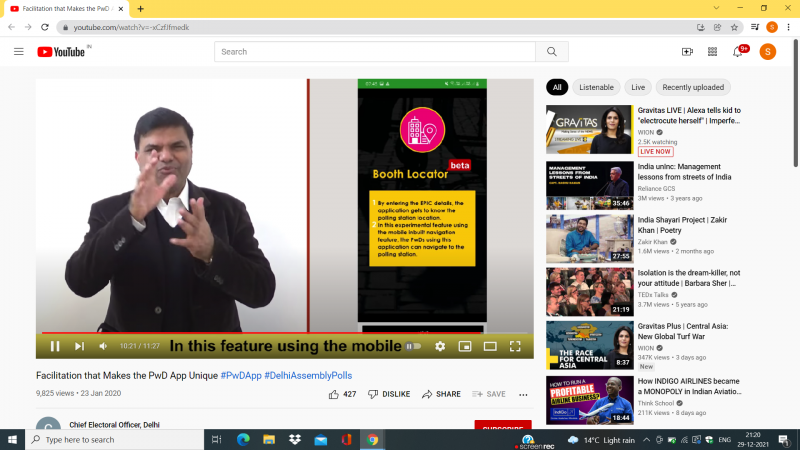The image size is (800, 450).
Task: Open File Explorer from taskbar
Action: 269,439
